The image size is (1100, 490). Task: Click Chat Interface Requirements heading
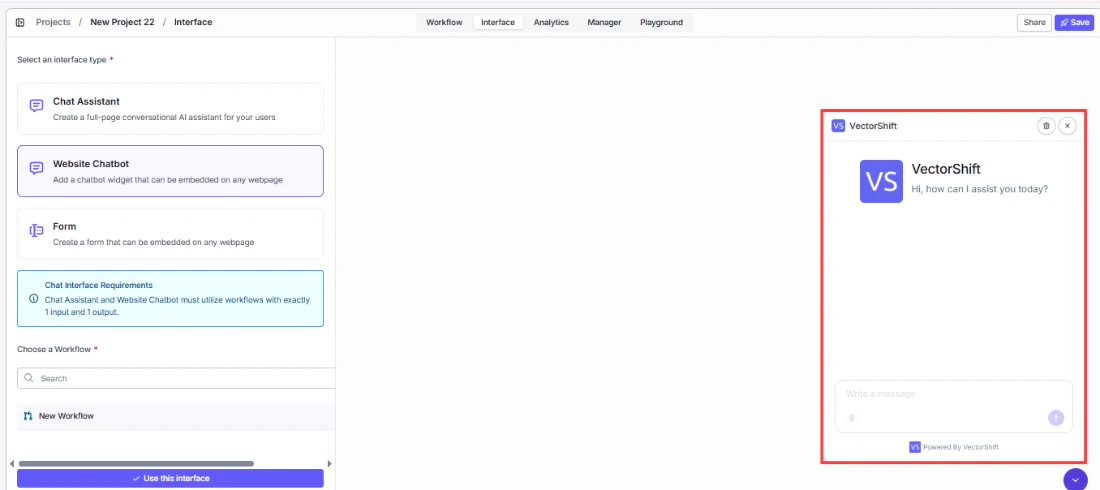tap(99, 285)
